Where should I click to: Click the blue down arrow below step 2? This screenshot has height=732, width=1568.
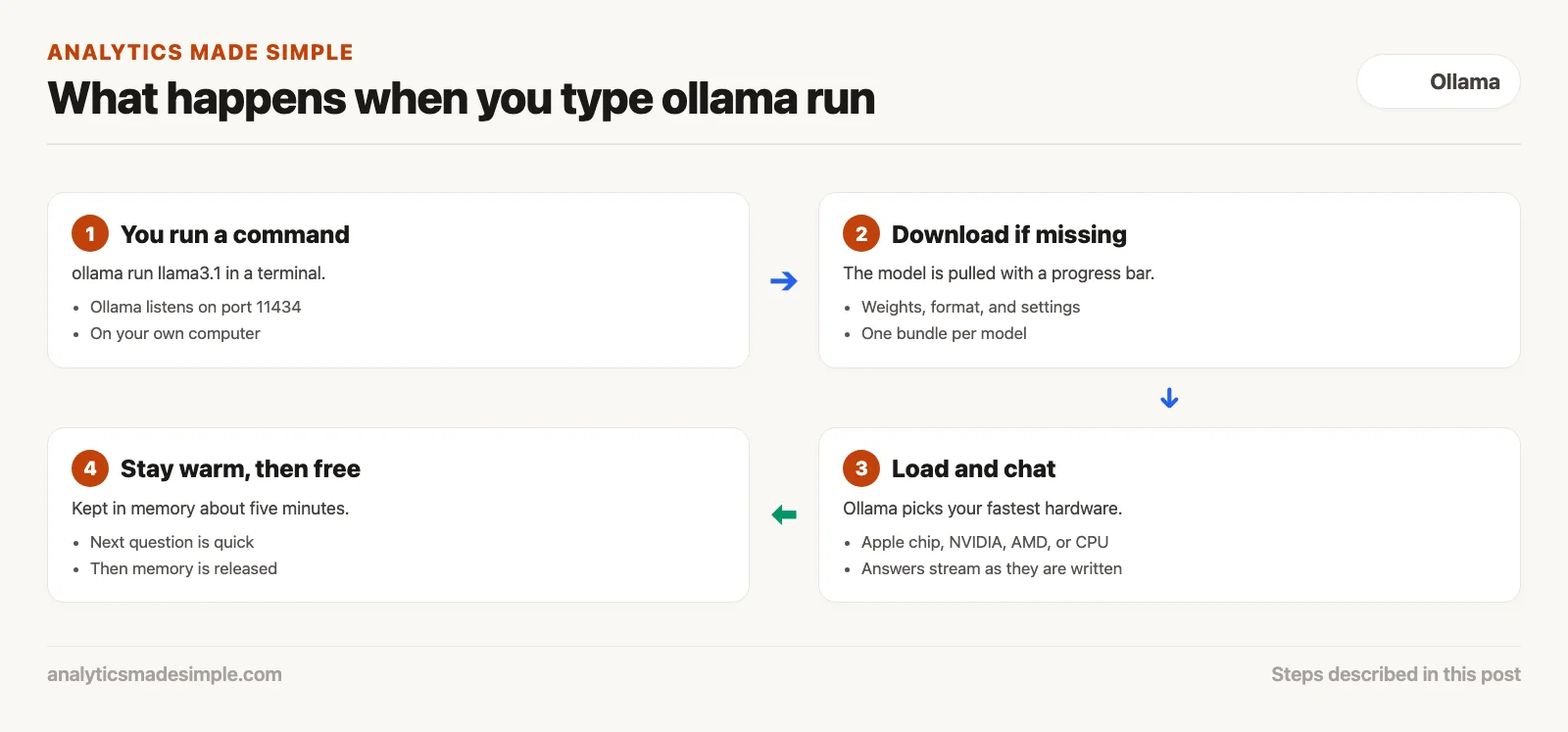click(1169, 398)
